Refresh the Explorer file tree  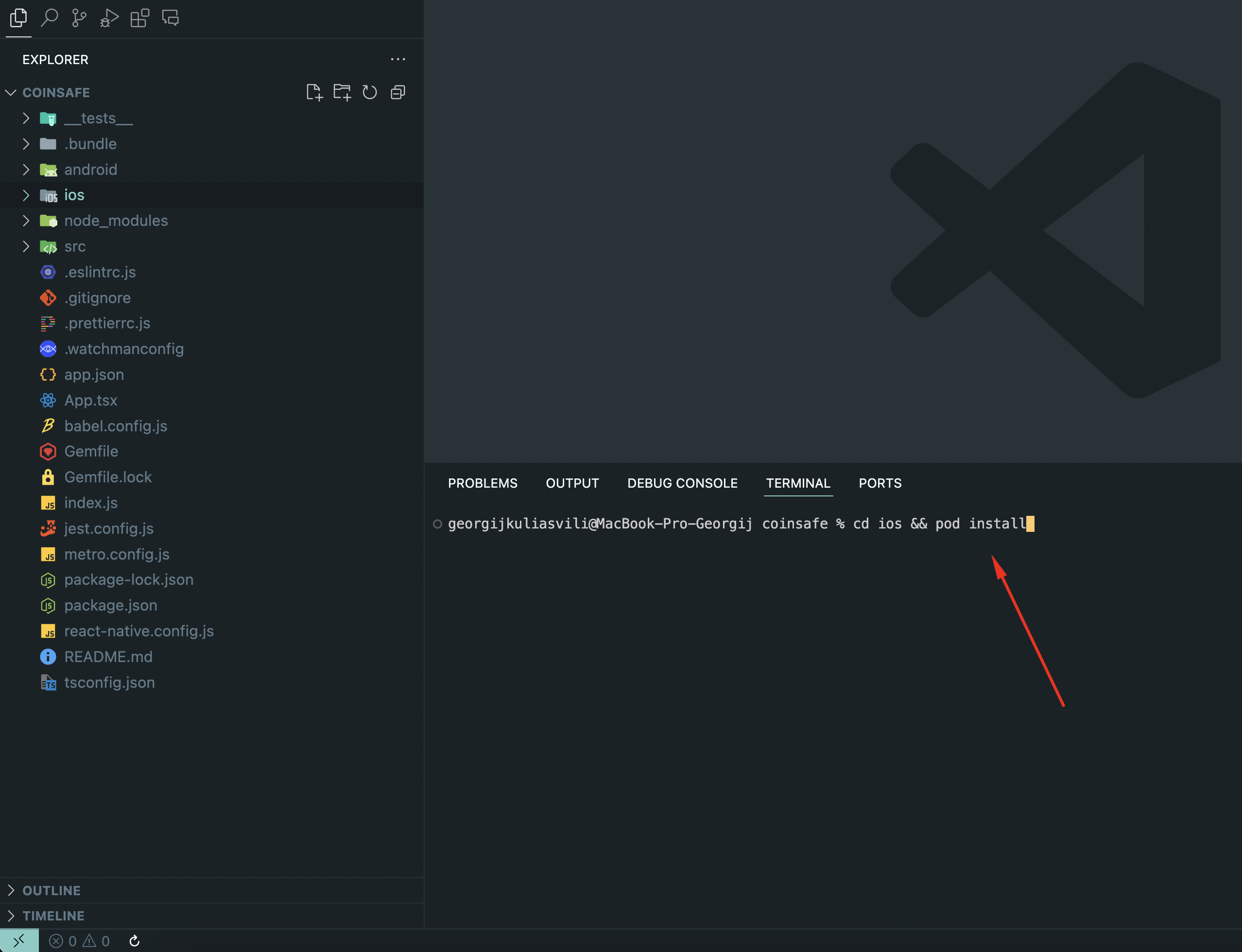370,92
